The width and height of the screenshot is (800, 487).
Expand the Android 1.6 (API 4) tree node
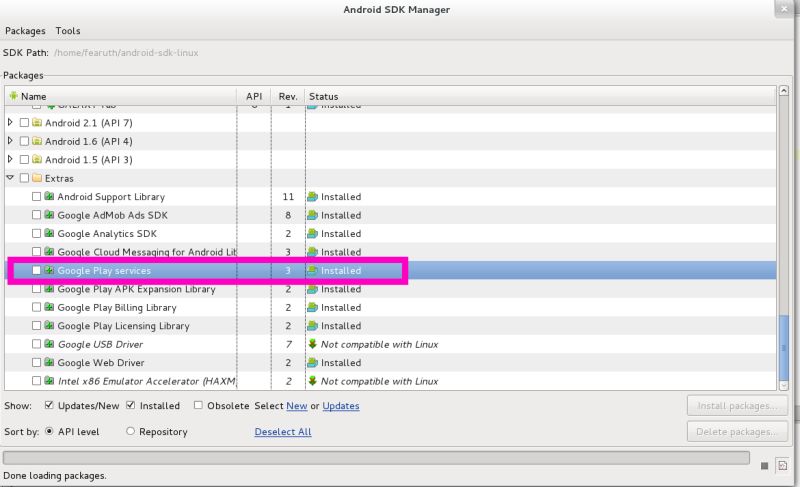[x=10, y=141]
